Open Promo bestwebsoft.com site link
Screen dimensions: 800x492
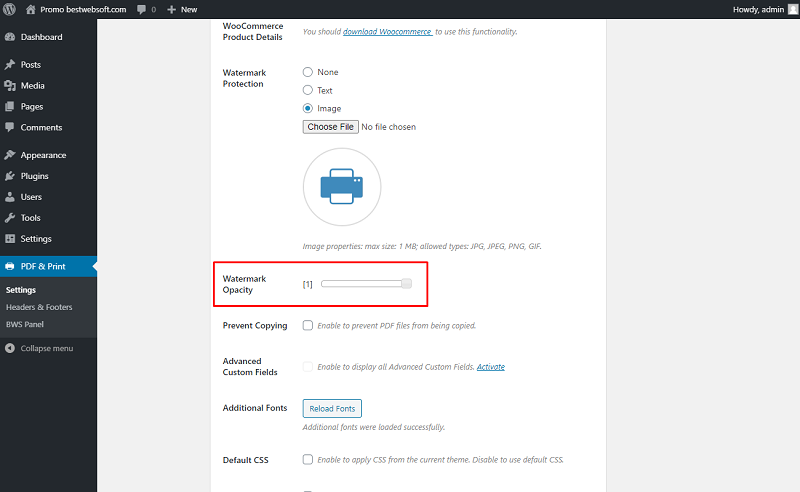(83, 9)
